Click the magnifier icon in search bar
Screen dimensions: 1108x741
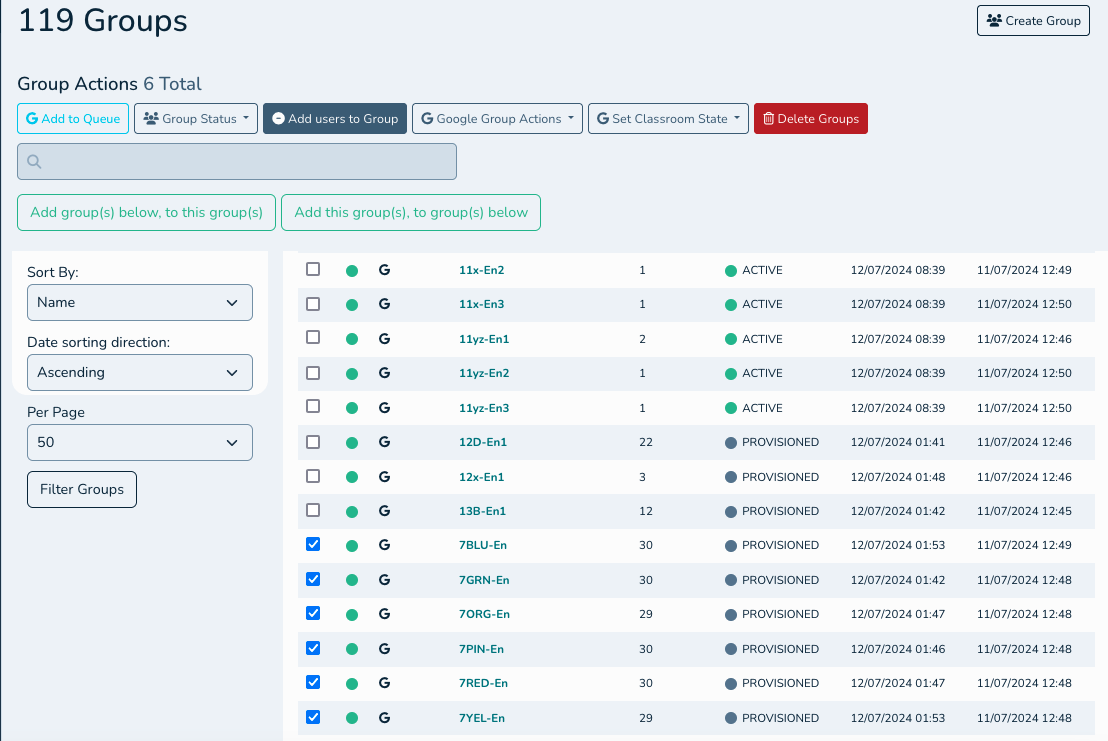click(x=35, y=162)
